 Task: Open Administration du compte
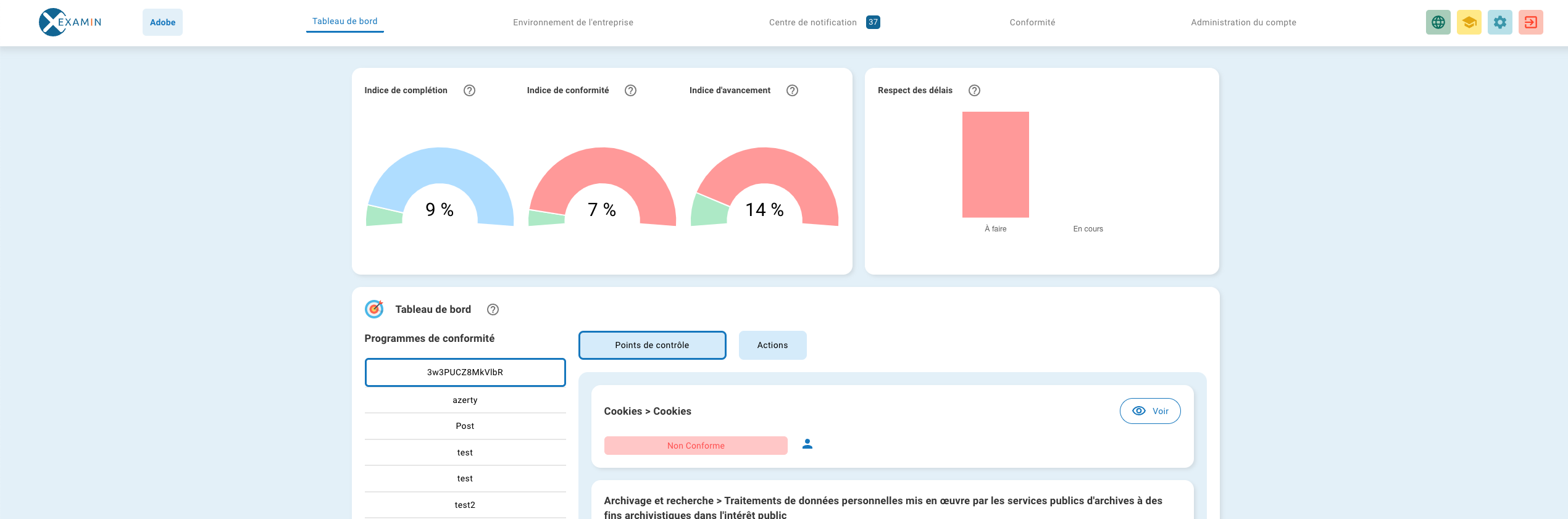coord(1243,22)
